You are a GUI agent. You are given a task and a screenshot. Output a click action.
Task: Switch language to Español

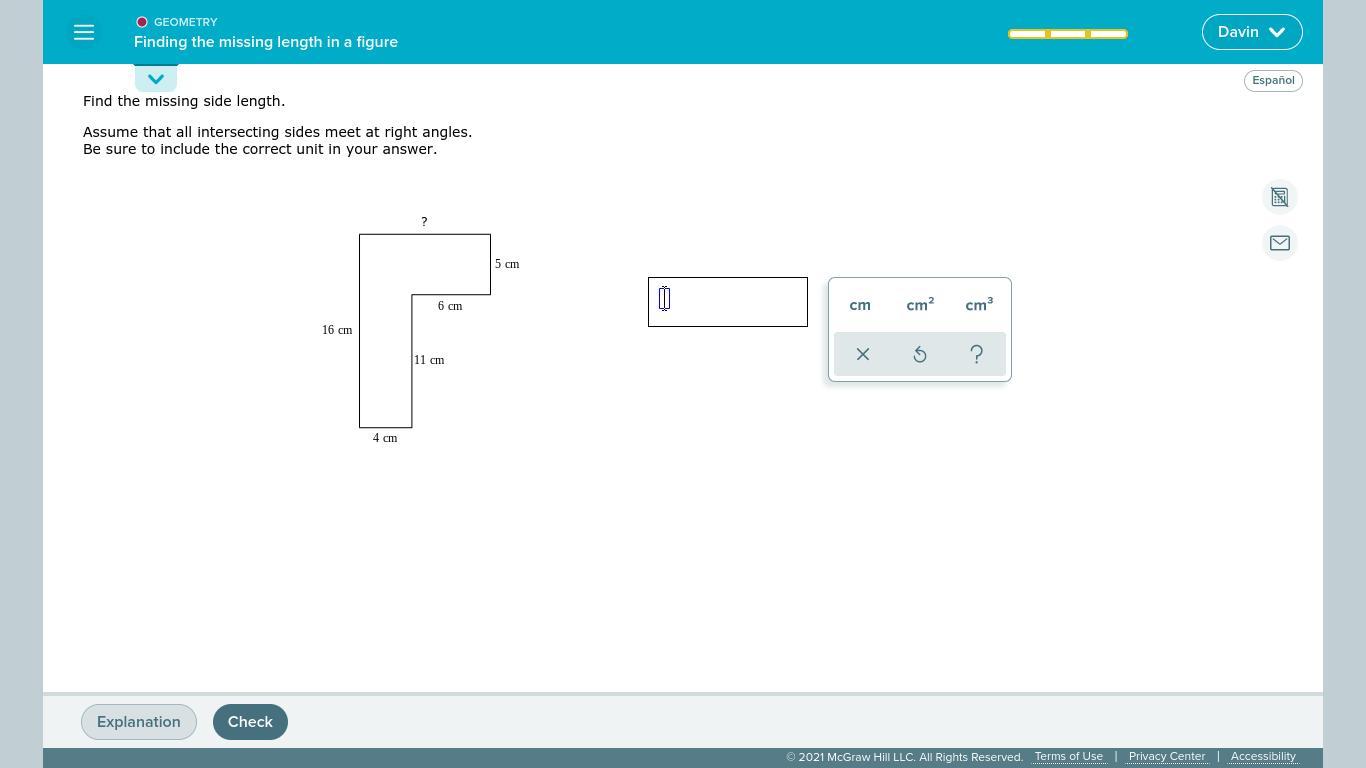1273,80
